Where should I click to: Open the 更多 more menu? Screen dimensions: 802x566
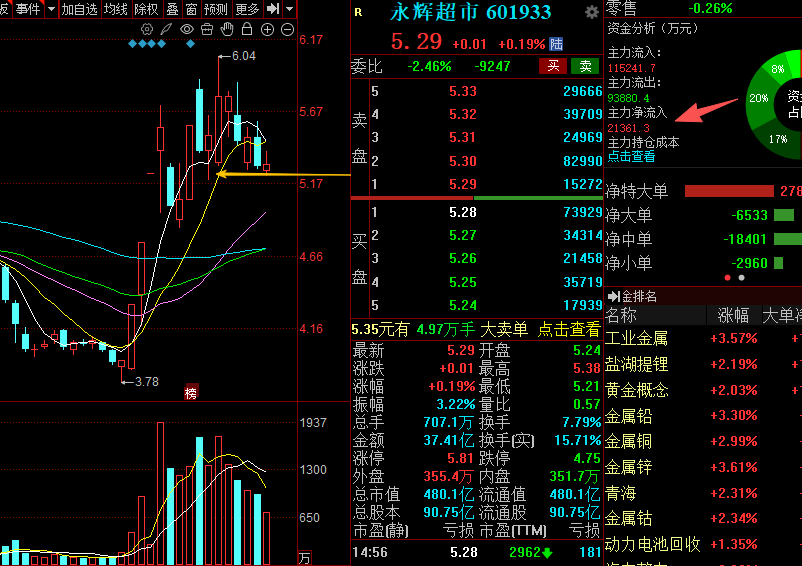pos(248,9)
